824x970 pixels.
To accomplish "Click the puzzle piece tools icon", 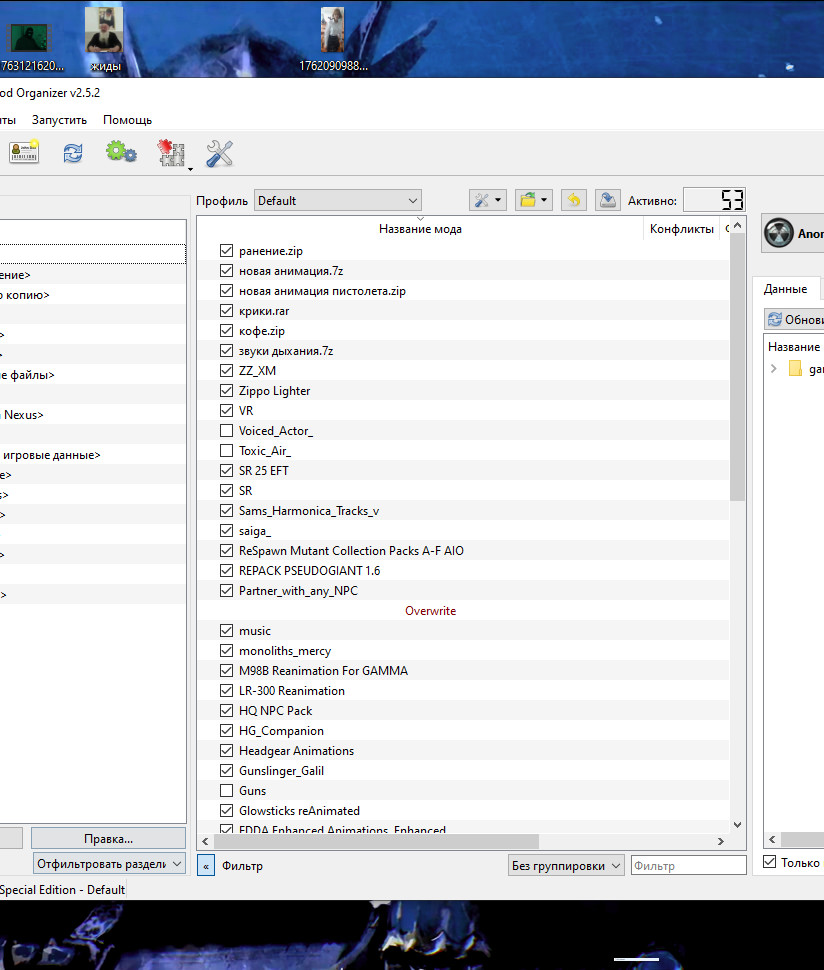I will tap(172, 153).
